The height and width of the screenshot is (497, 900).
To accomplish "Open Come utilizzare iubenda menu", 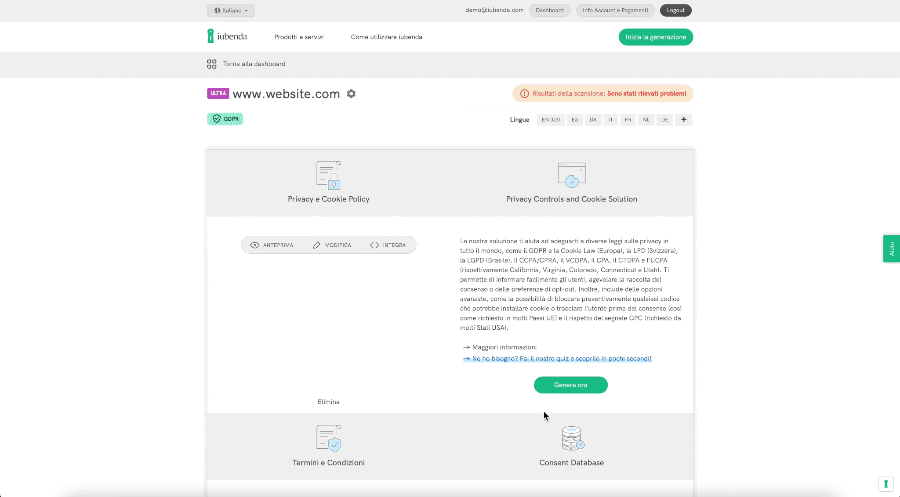I will point(386,37).
